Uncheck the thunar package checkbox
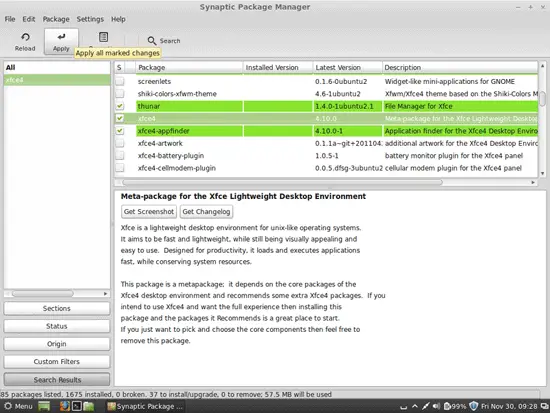The image size is (550, 413). pos(120,106)
